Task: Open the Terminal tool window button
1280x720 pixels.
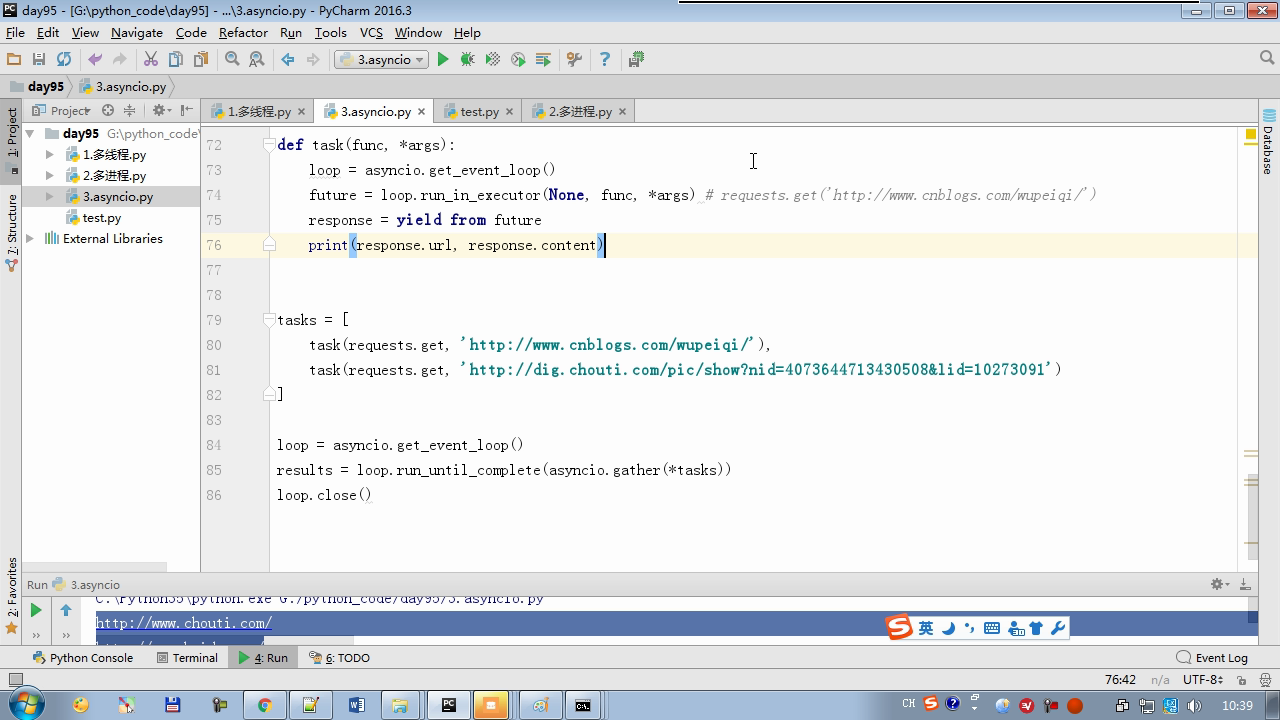Action: tap(187, 658)
